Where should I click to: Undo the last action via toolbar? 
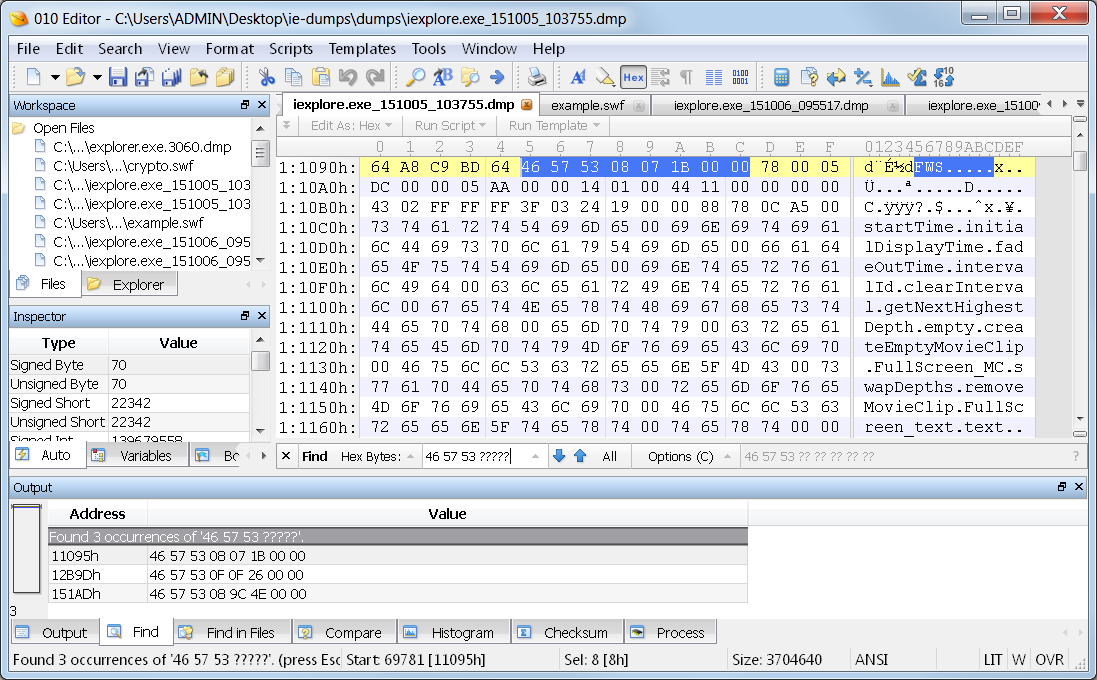[x=348, y=77]
